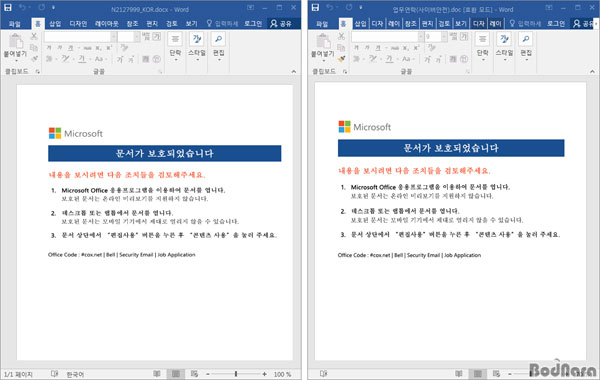Switch to 검토 tab in N2127999_KOR.docx window
Screen dimensions: 600x380
171,24
